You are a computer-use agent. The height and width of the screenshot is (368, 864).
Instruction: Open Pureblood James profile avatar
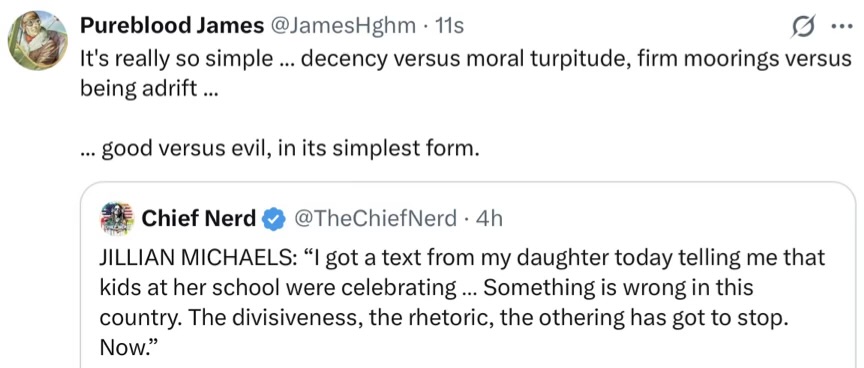37,40
